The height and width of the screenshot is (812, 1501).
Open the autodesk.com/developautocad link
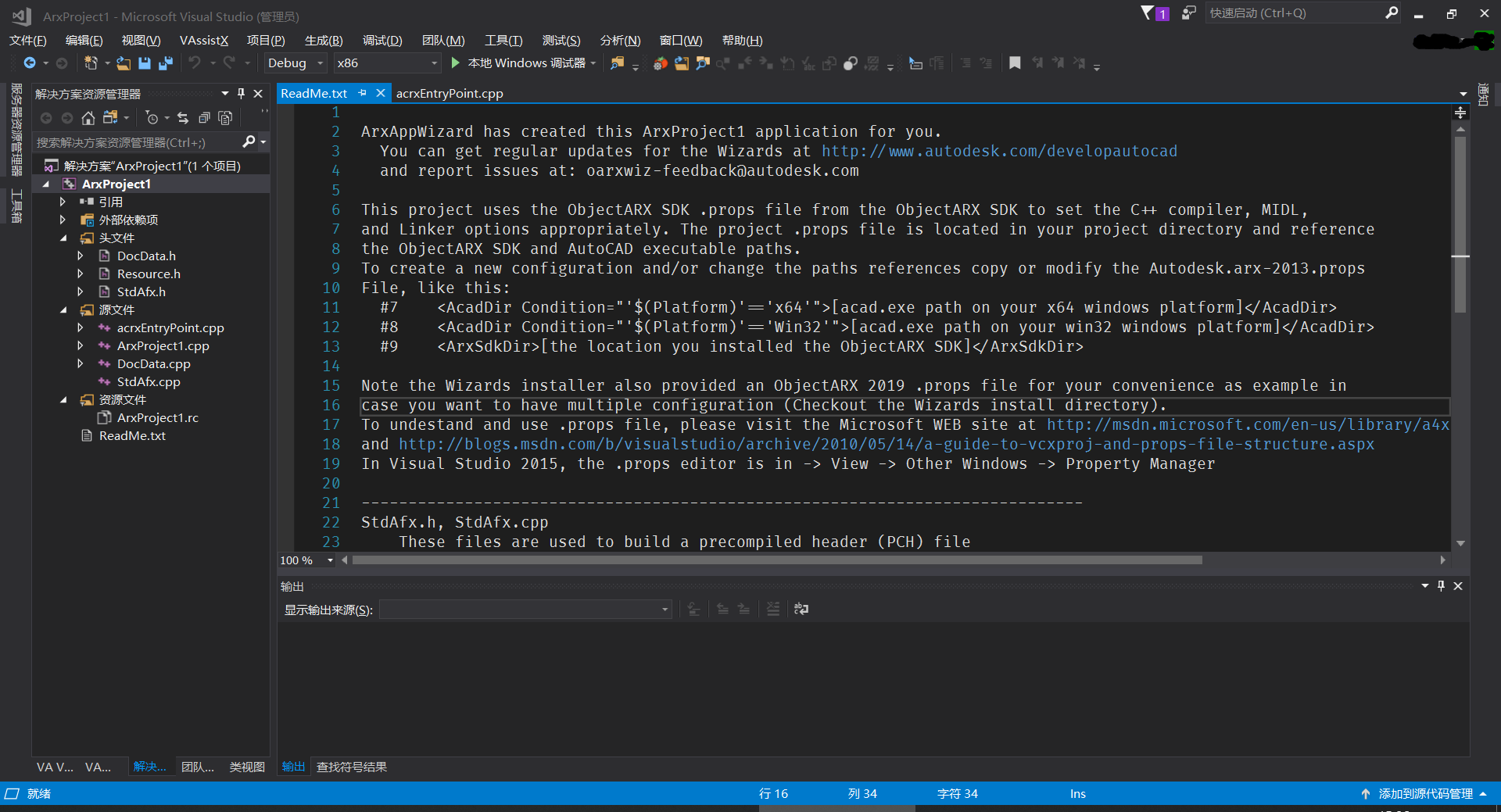[999, 151]
